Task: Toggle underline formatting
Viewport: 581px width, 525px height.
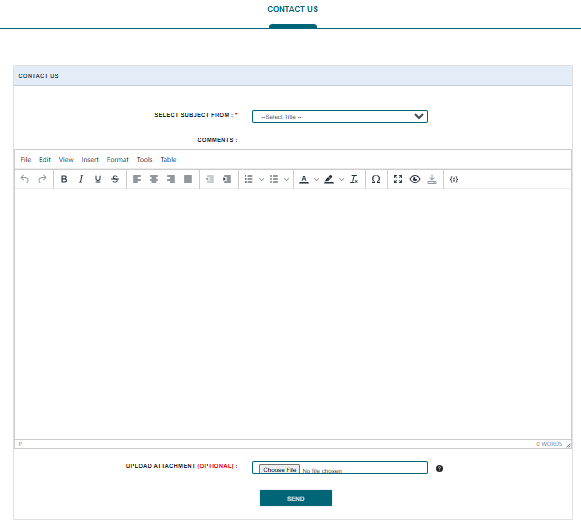Action: pos(98,179)
